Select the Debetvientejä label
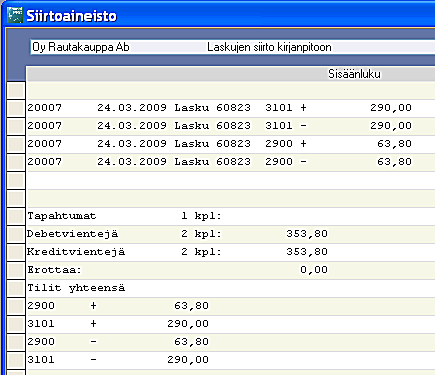The image size is (435, 375). click(x=72, y=234)
